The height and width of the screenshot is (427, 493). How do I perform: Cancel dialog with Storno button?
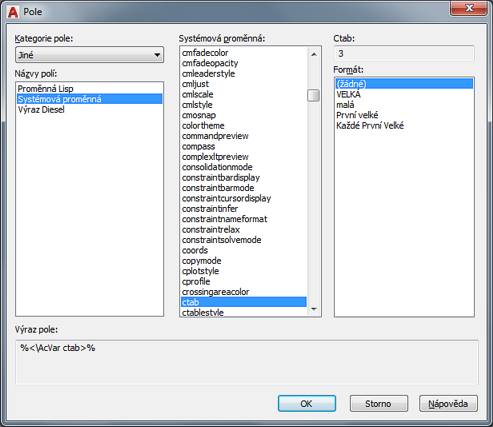tap(378, 404)
